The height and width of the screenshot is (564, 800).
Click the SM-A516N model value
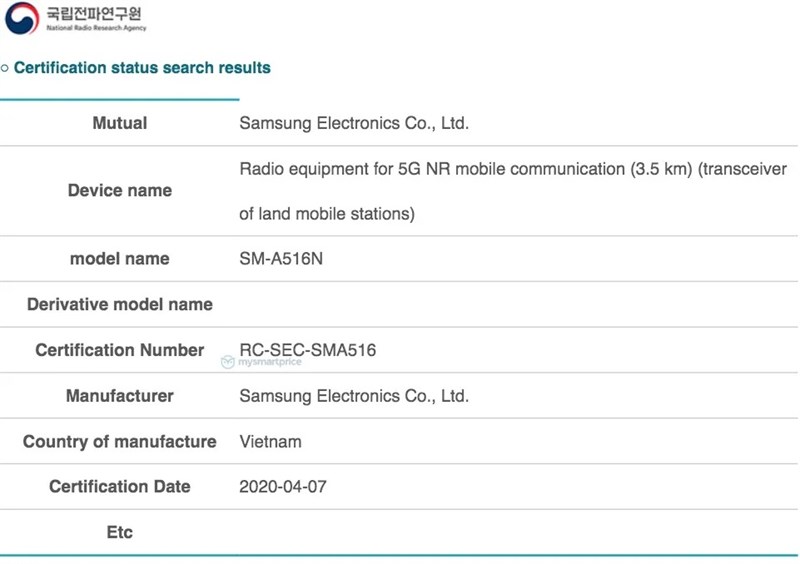click(281, 259)
